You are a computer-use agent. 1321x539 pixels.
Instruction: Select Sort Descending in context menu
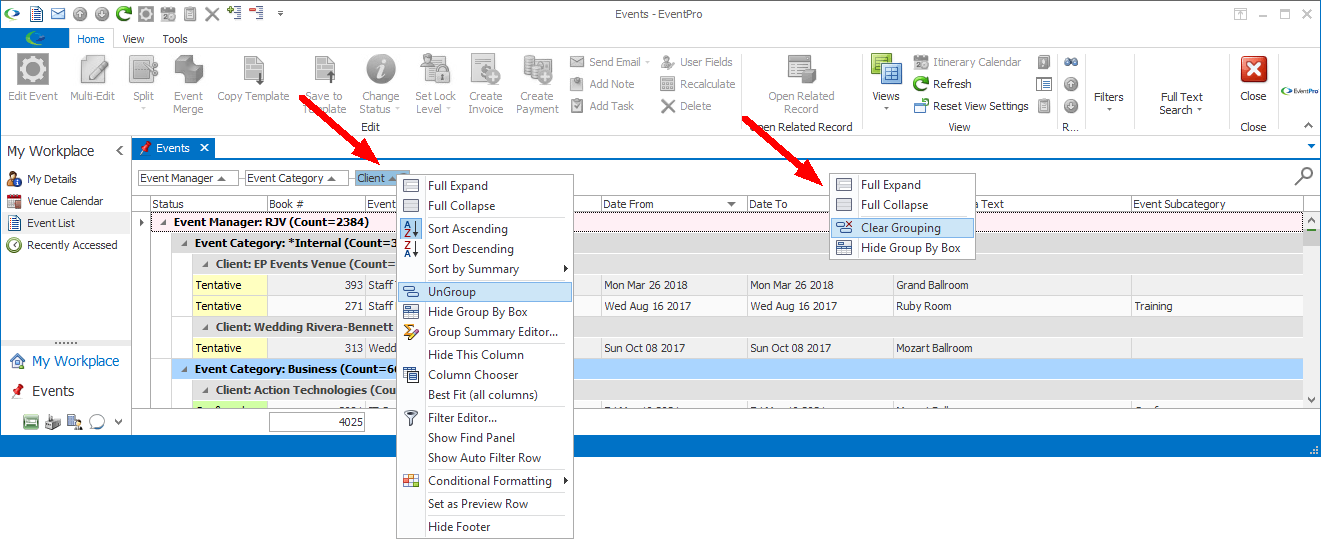tap(485, 249)
